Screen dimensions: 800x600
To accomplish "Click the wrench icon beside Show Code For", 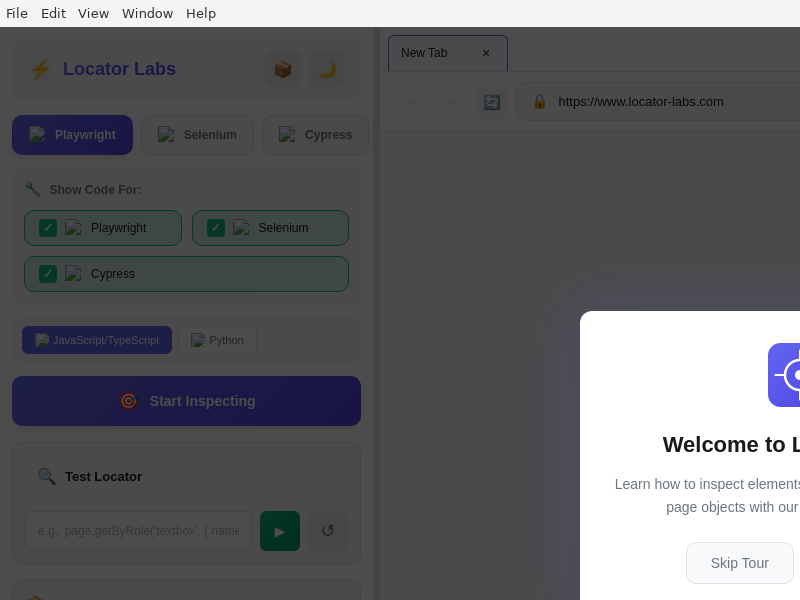I will click(x=33, y=189).
